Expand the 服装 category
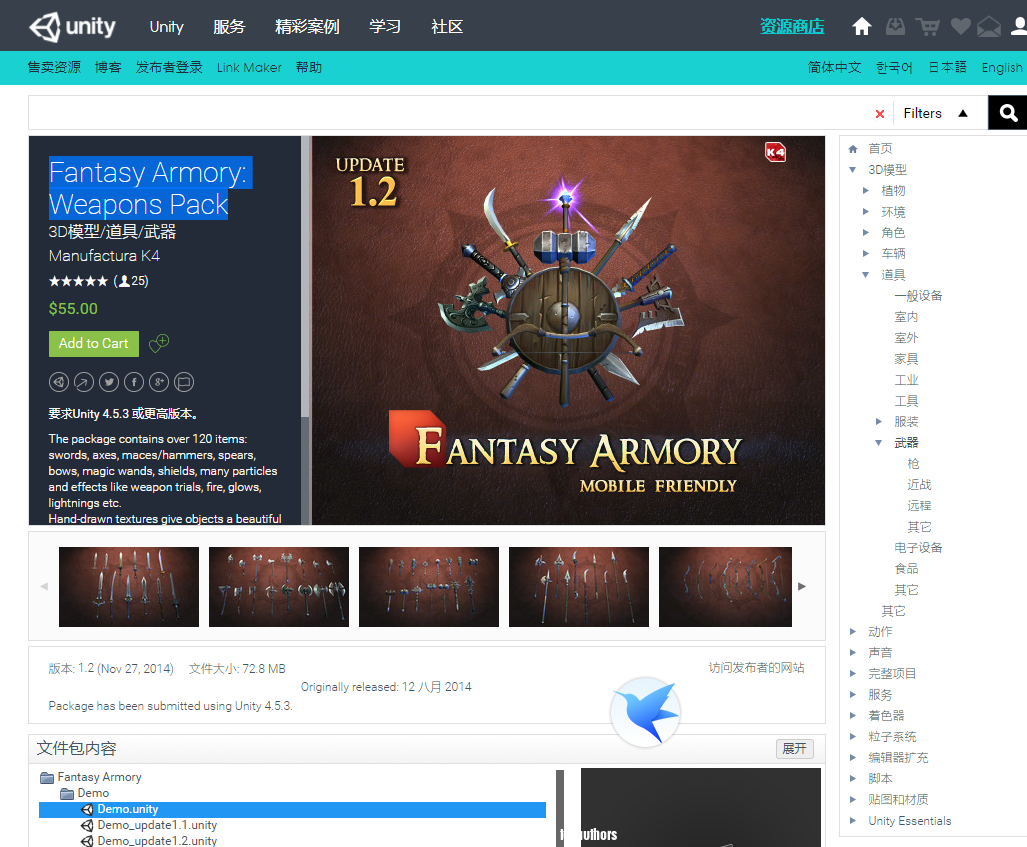1027x847 pixels. pyautogui.click(x=879, y=421)
